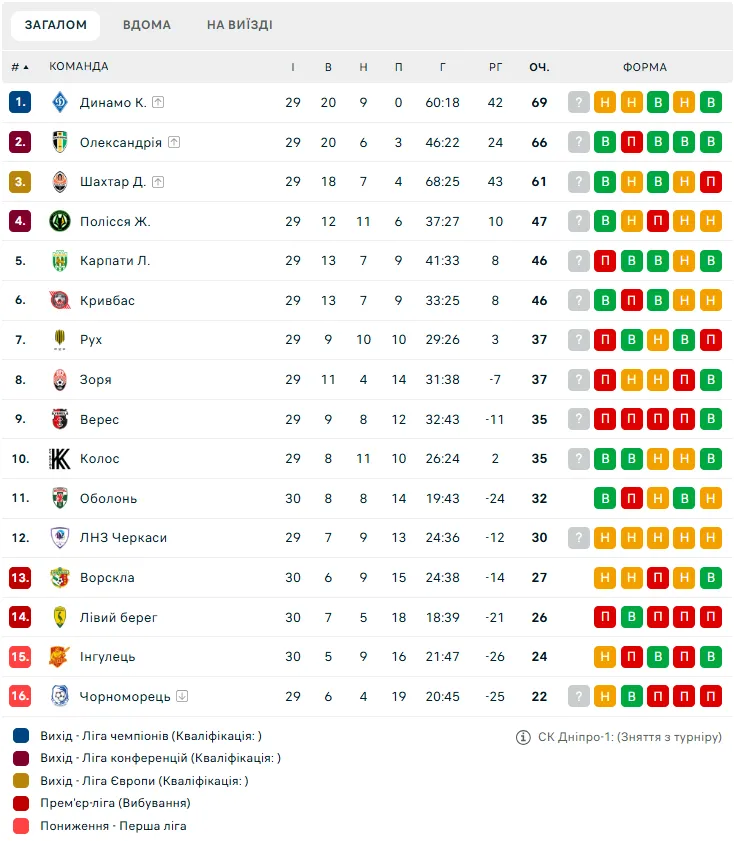Click the relegation arrow icon beside Чорноморець

182,696
